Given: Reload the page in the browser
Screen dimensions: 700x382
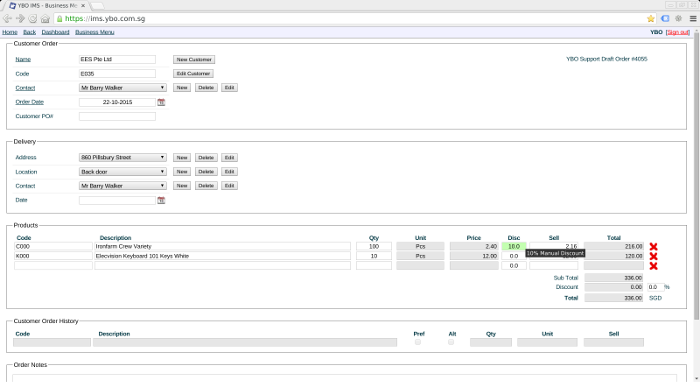Looking at the screenshot, I should [33, 19].
